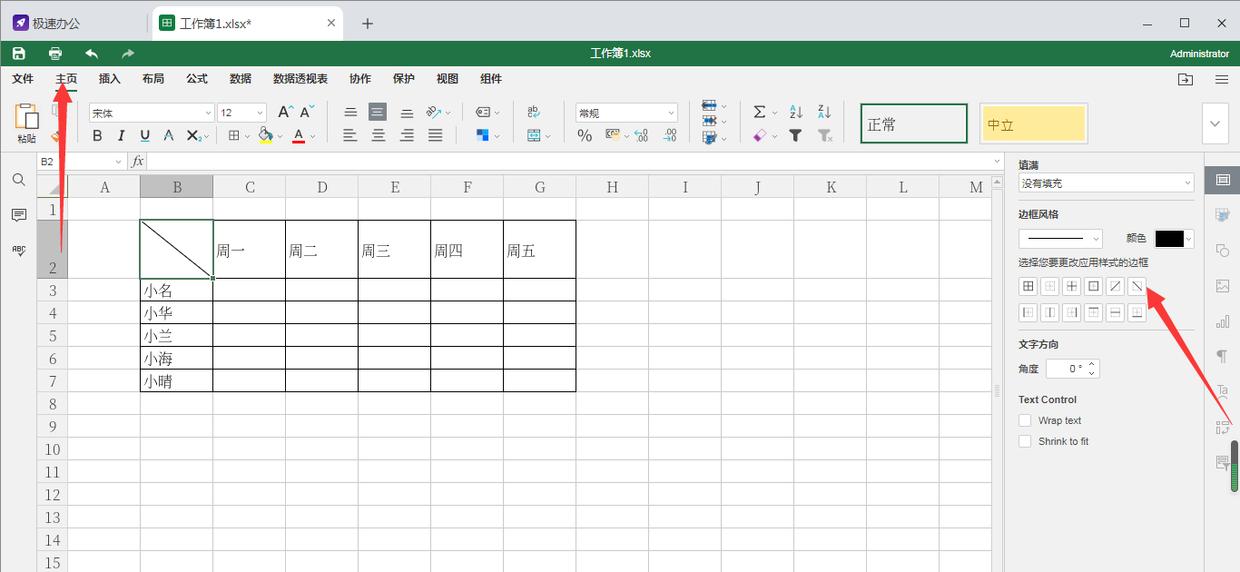Justify the text alignment
This screenshot has width=1240, height=572.
pos(436,136)
